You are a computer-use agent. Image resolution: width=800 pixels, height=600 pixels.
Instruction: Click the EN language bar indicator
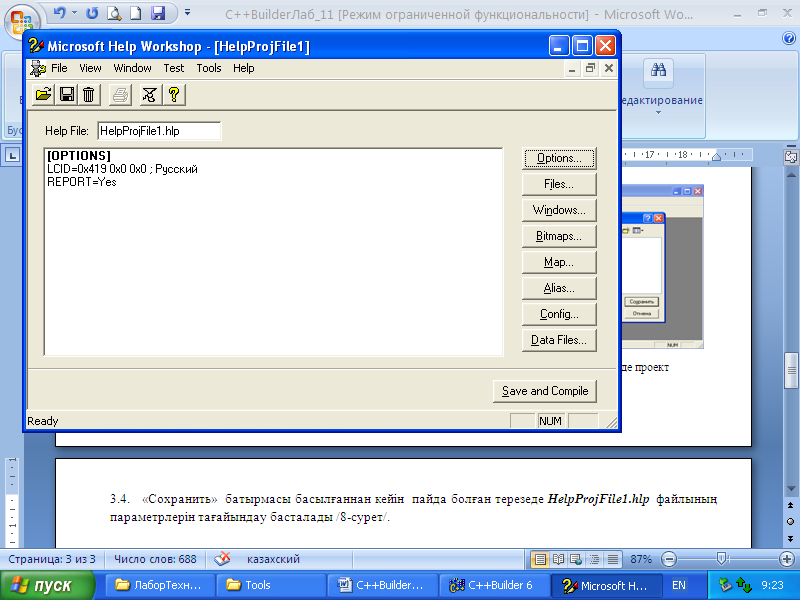[679, 585]
